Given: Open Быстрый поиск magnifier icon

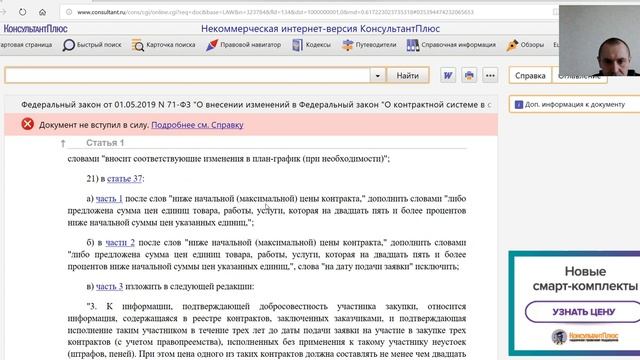Looking at the screenshot, I should coord(69,45).
